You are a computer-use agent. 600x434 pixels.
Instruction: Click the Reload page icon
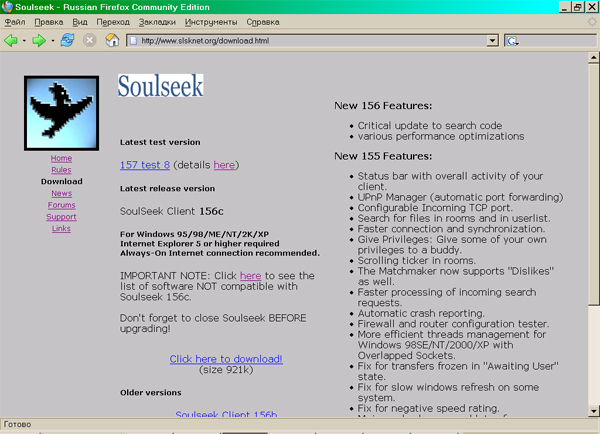pos(67,40)
